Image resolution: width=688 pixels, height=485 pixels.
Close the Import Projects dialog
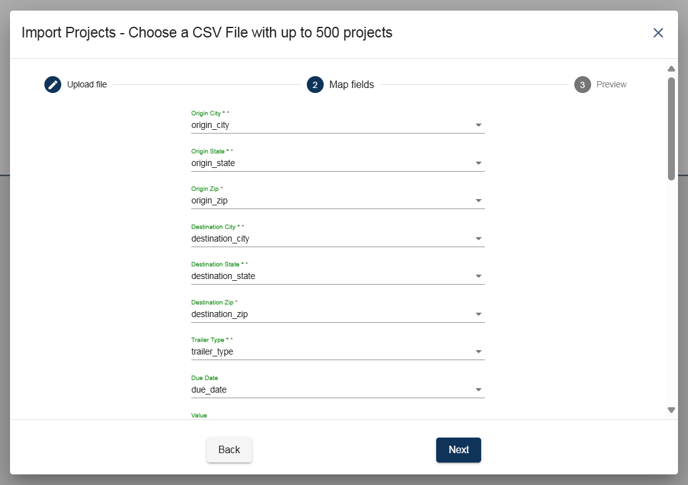tap(658, 33)
